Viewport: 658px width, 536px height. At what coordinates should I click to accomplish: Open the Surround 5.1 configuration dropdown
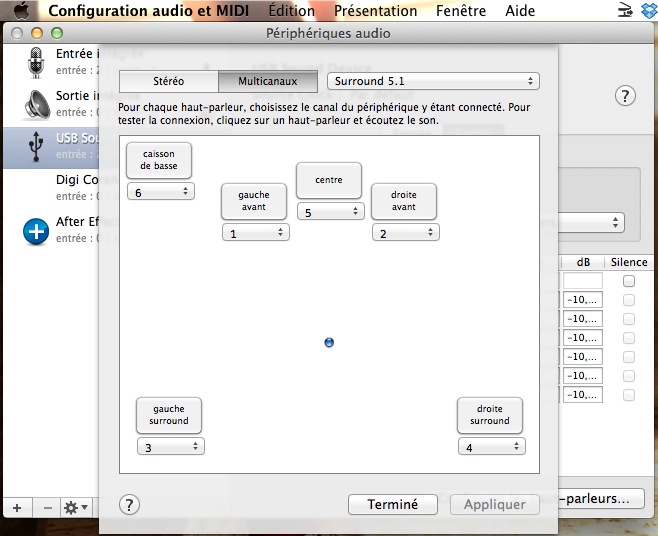[433, 81]
